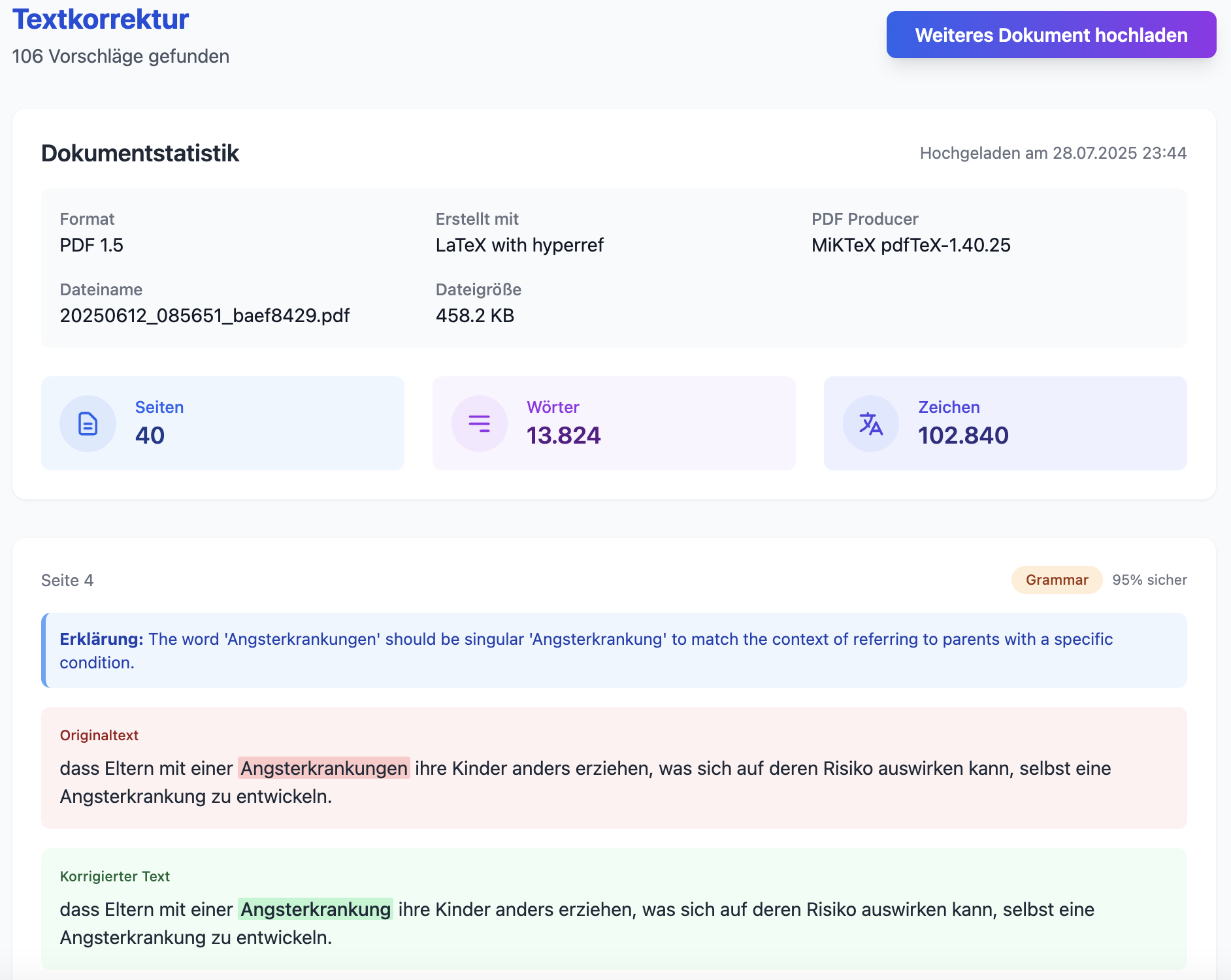Select the format value "PDF 1.5"
This screenshot has height=980, width=1231.
91,245
